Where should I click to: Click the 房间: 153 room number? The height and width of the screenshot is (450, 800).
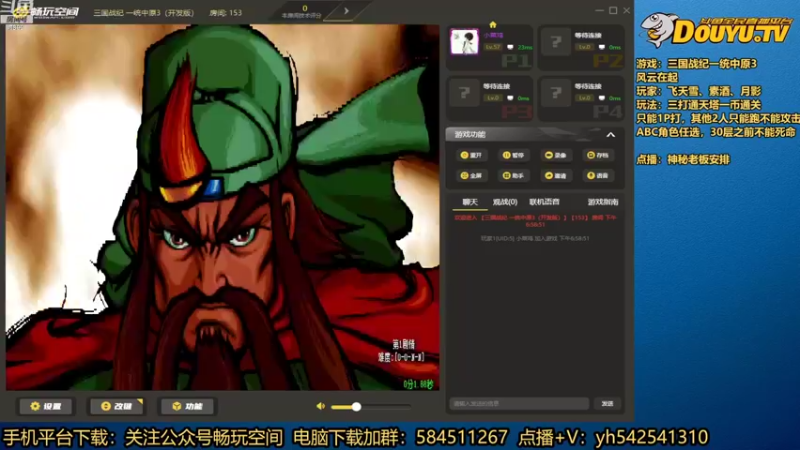226,13
